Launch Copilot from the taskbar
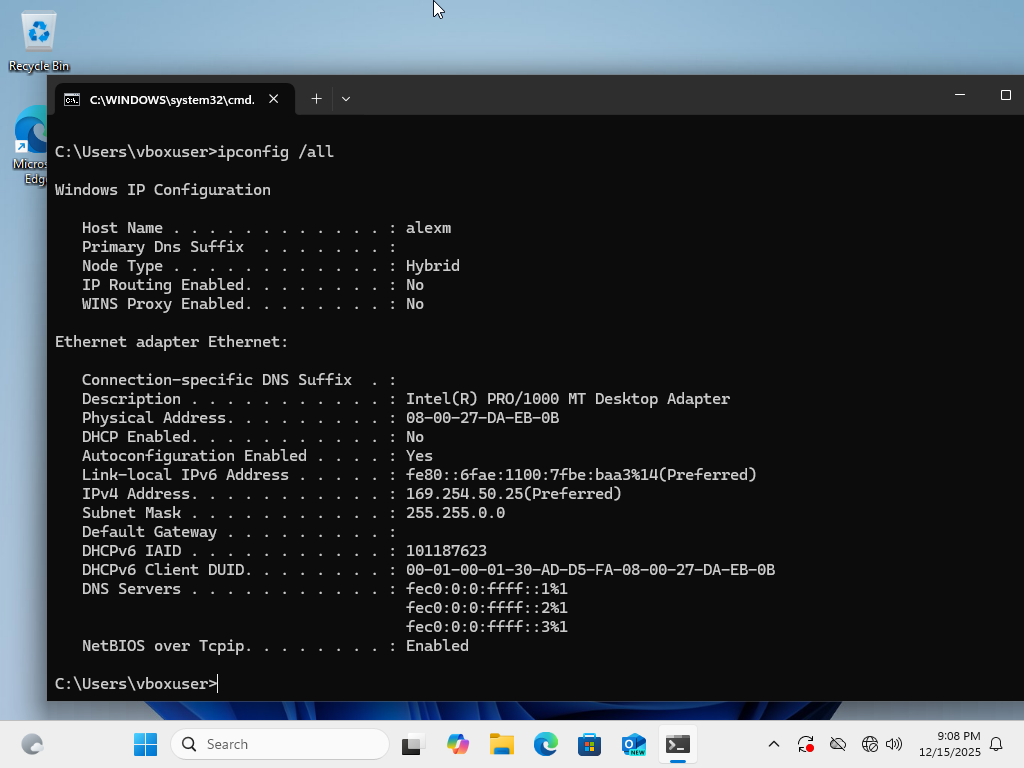Image resolution: width=1024 pixels, height=768 pixels. pyautogui.click(x=458, y=744)
